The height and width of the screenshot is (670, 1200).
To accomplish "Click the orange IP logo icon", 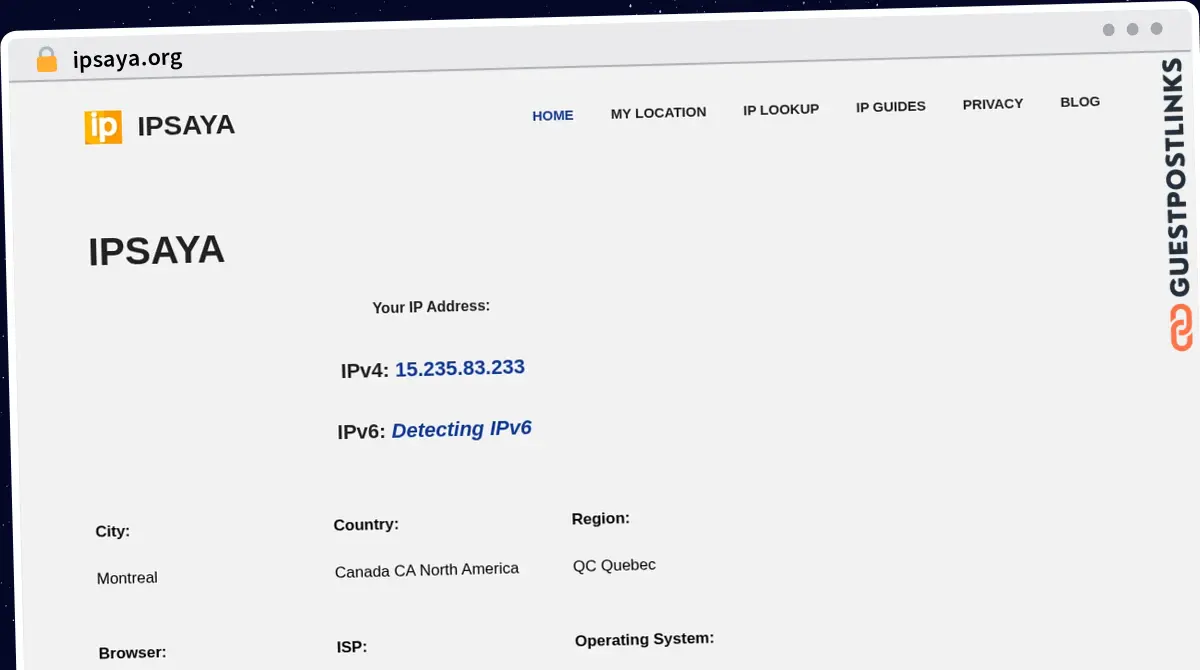I will pos(103,127).
